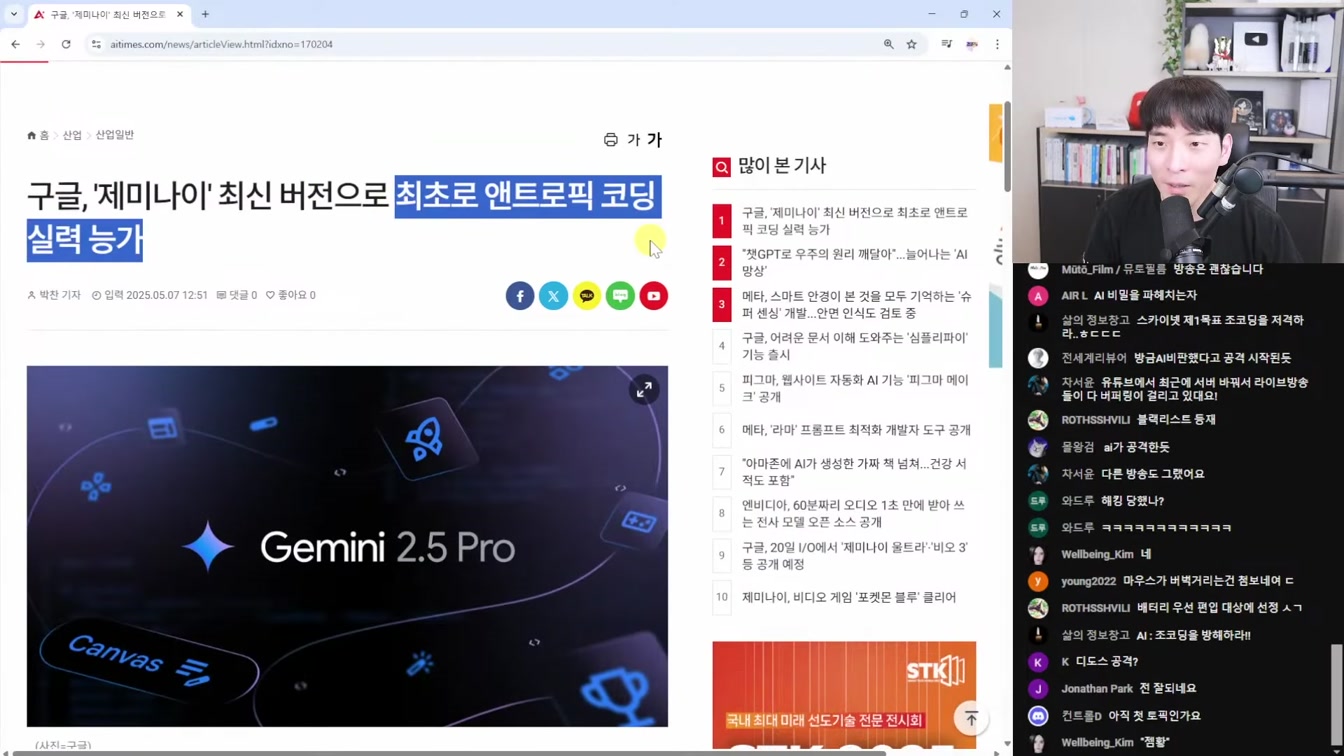Click the Gemini 2.5 Pro article image
The height and width of the screenshot is (756, 1344).
[347, 546]
